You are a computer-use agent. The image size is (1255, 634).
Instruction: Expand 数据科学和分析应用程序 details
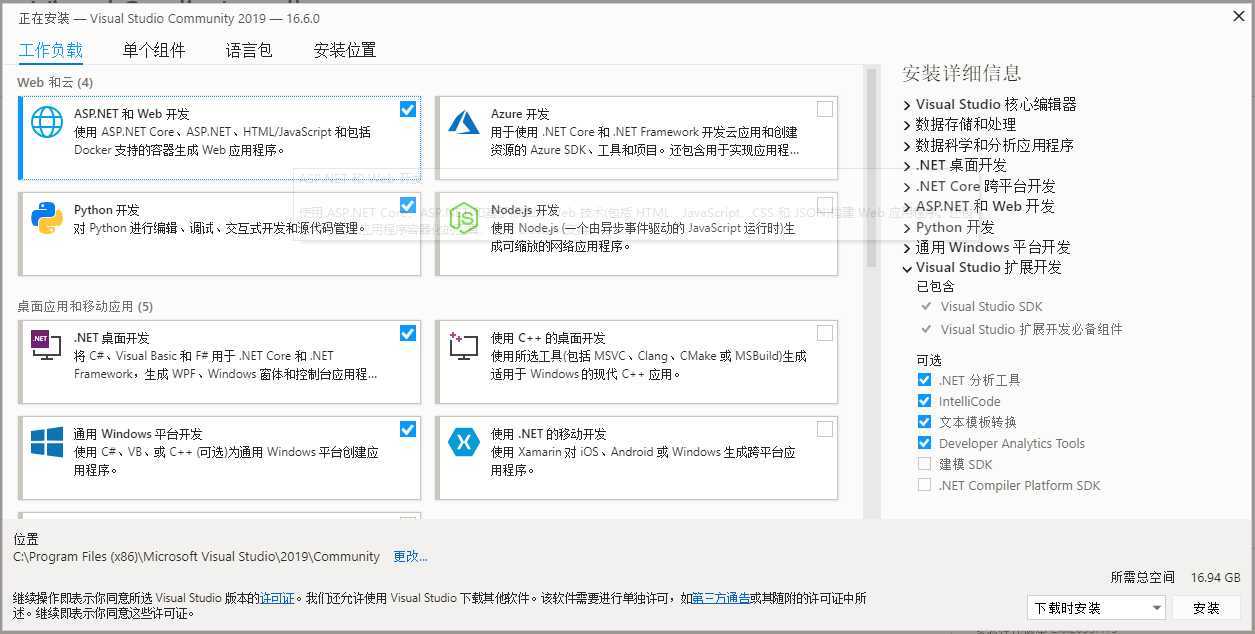tap(907, 146)
